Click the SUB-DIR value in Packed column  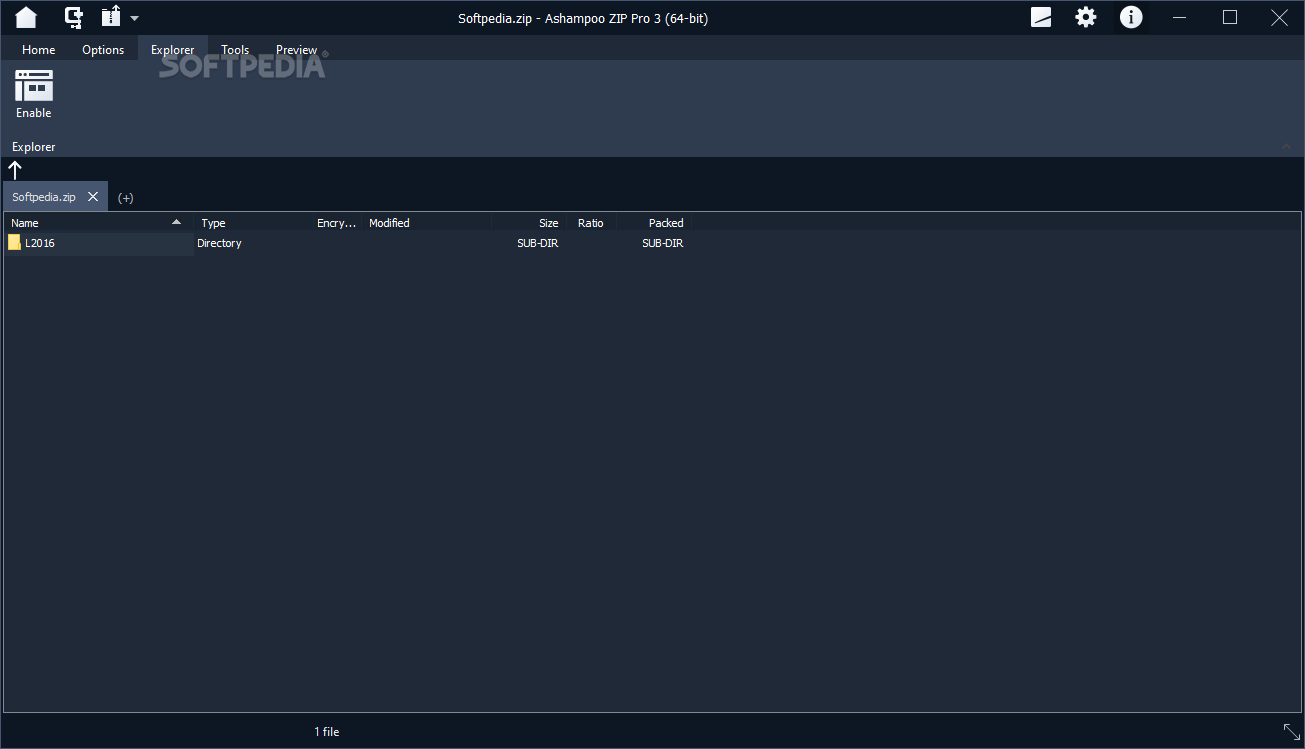(x=662, y=243)
